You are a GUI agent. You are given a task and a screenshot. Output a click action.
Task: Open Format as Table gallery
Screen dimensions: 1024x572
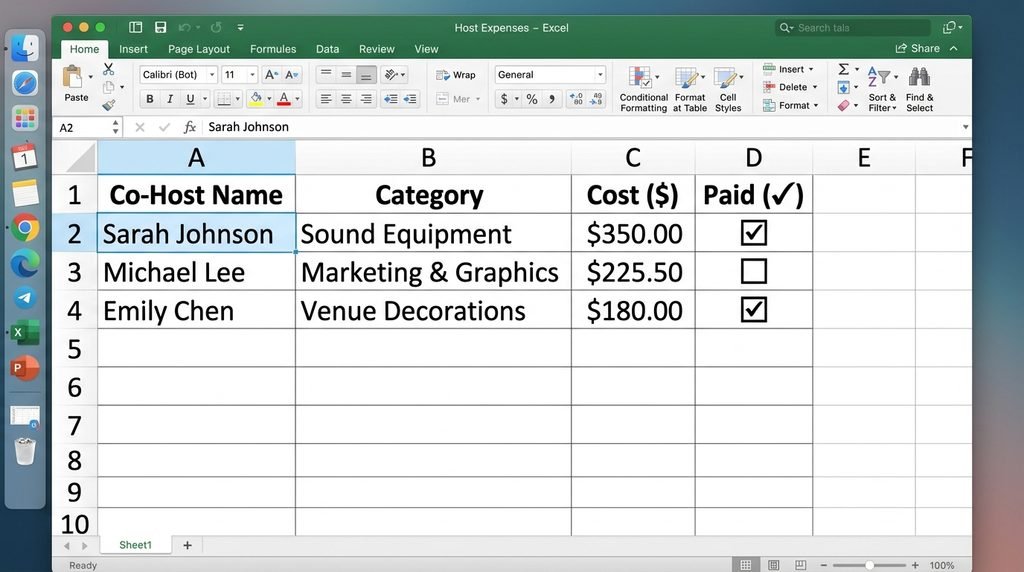(x=690, y=89)
